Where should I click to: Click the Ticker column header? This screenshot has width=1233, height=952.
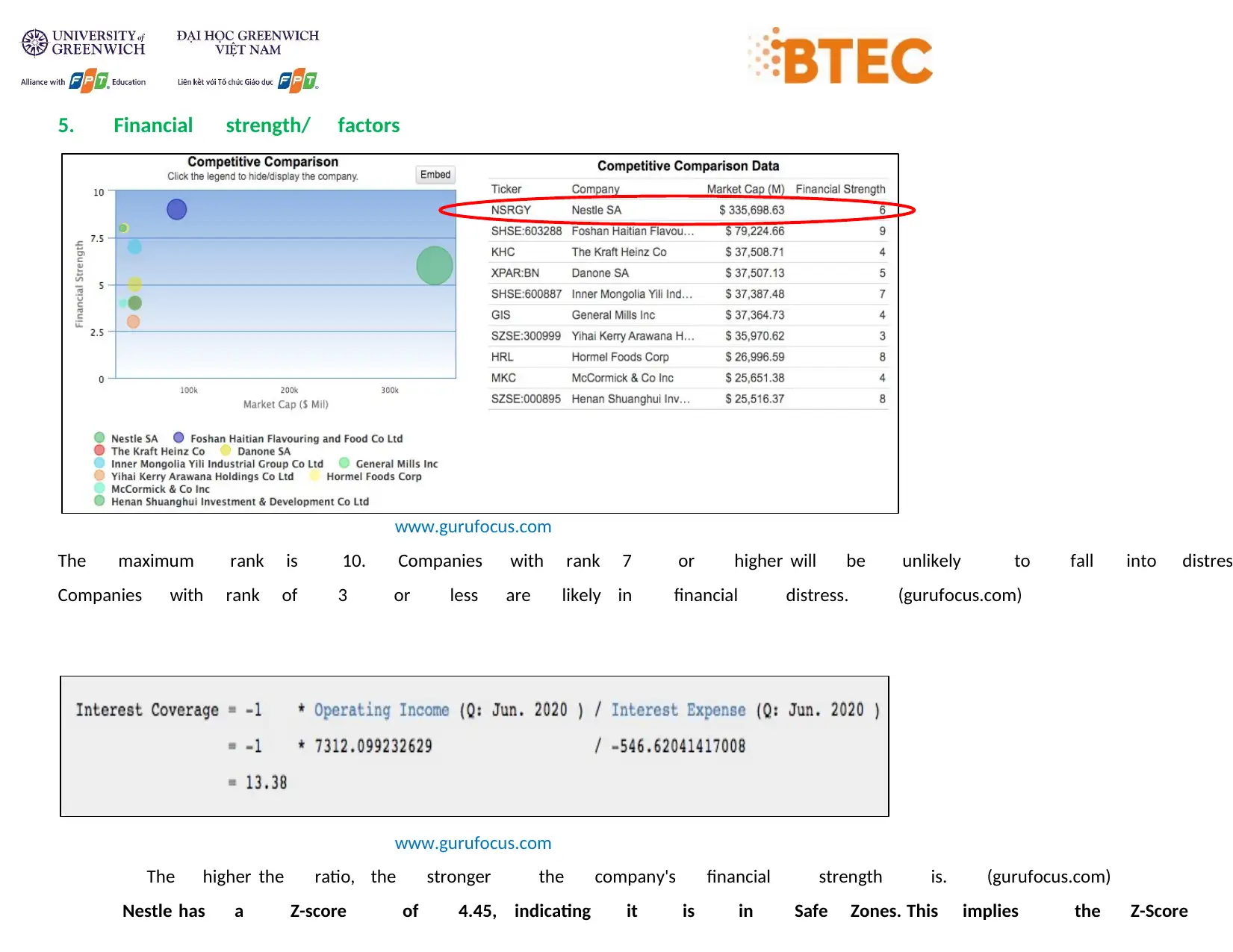pos(506,190)
